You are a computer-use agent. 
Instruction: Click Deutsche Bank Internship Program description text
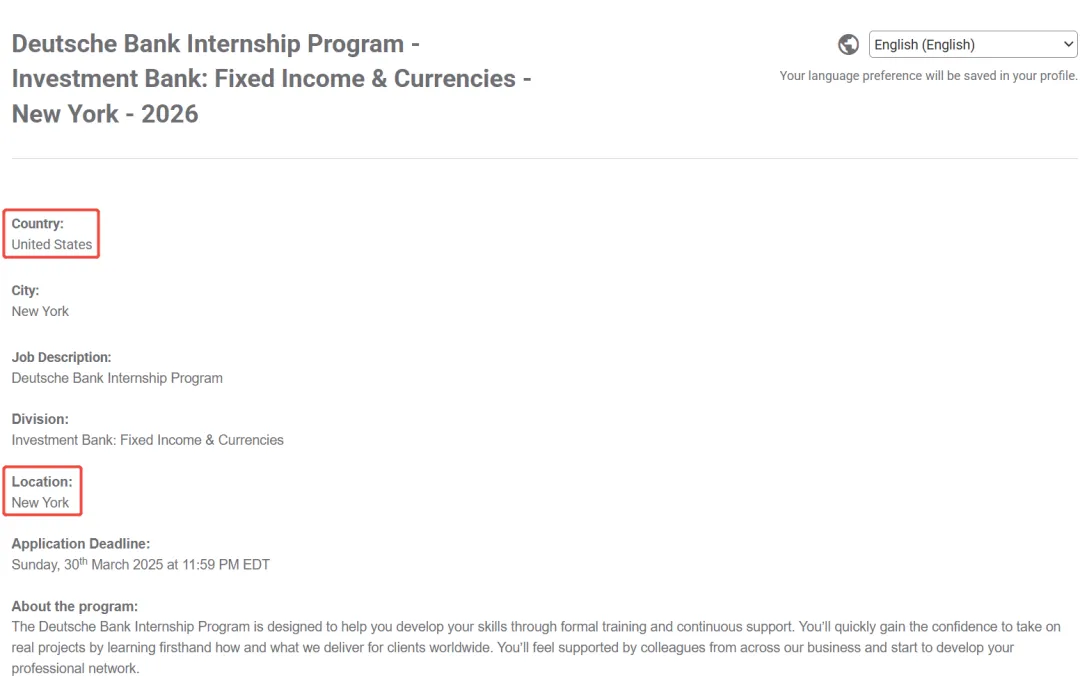tap(117, 378)
